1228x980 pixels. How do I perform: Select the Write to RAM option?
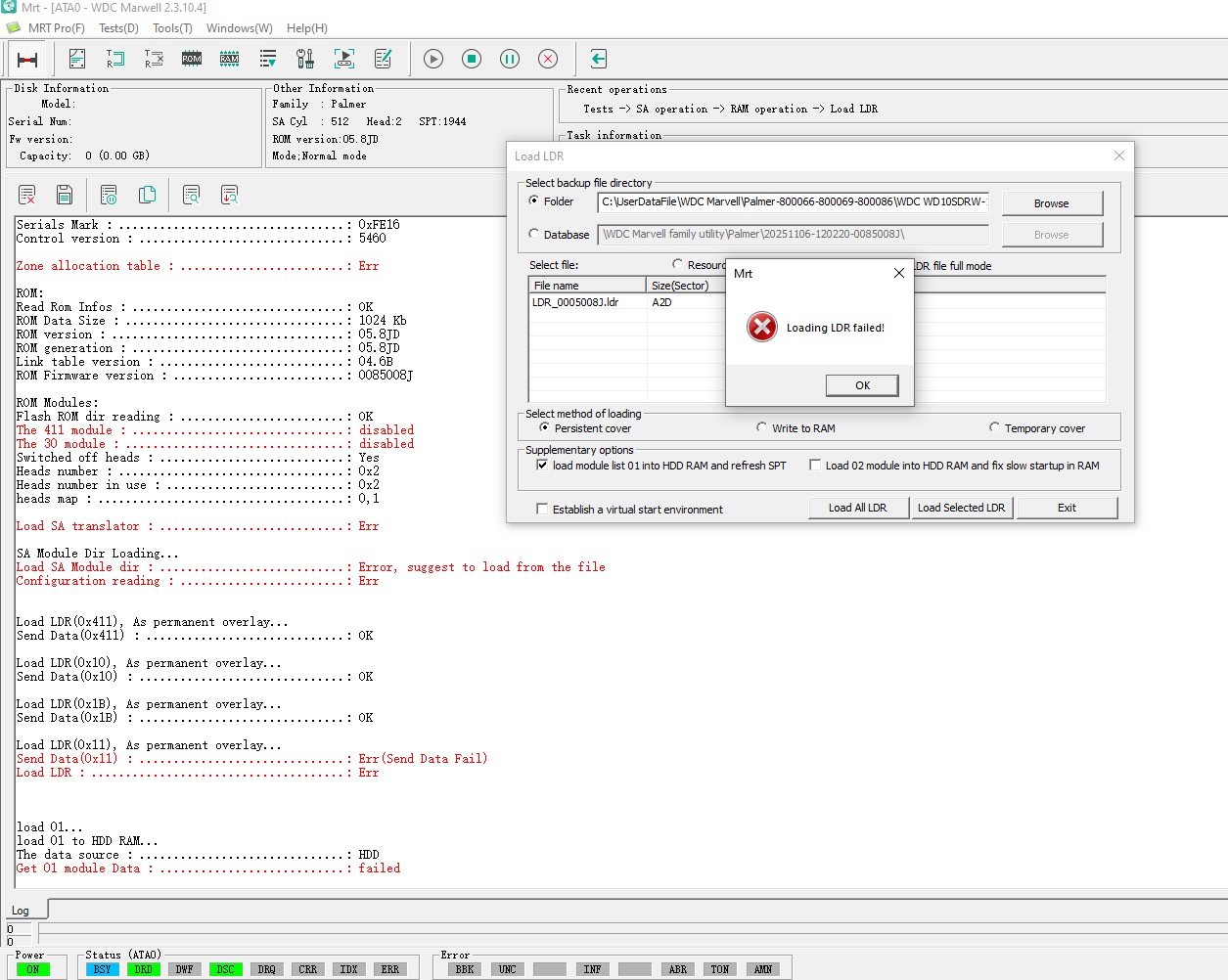click(762, 427)
